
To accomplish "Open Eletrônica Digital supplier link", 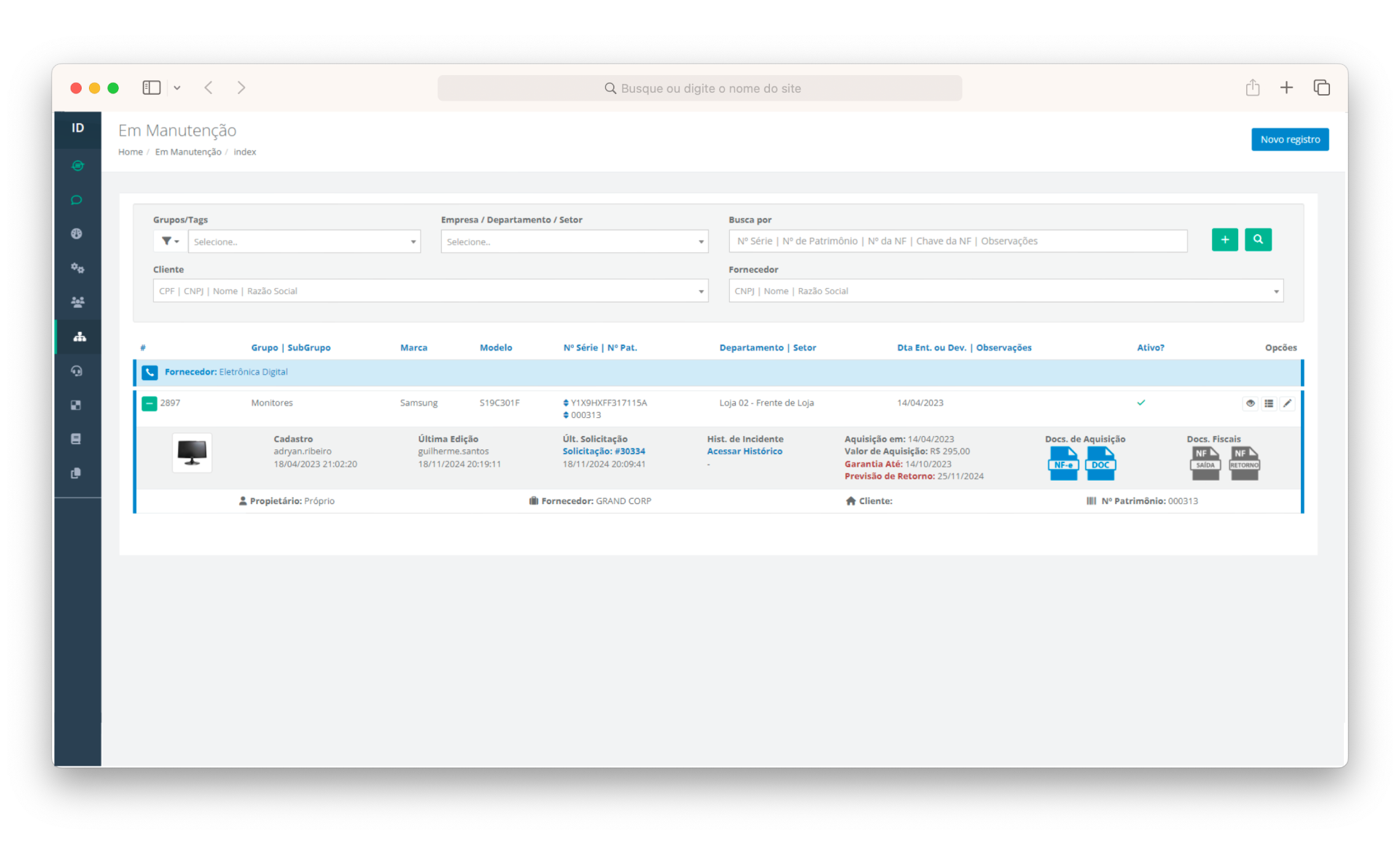I will pyautogui.click(x=253, y=372).
